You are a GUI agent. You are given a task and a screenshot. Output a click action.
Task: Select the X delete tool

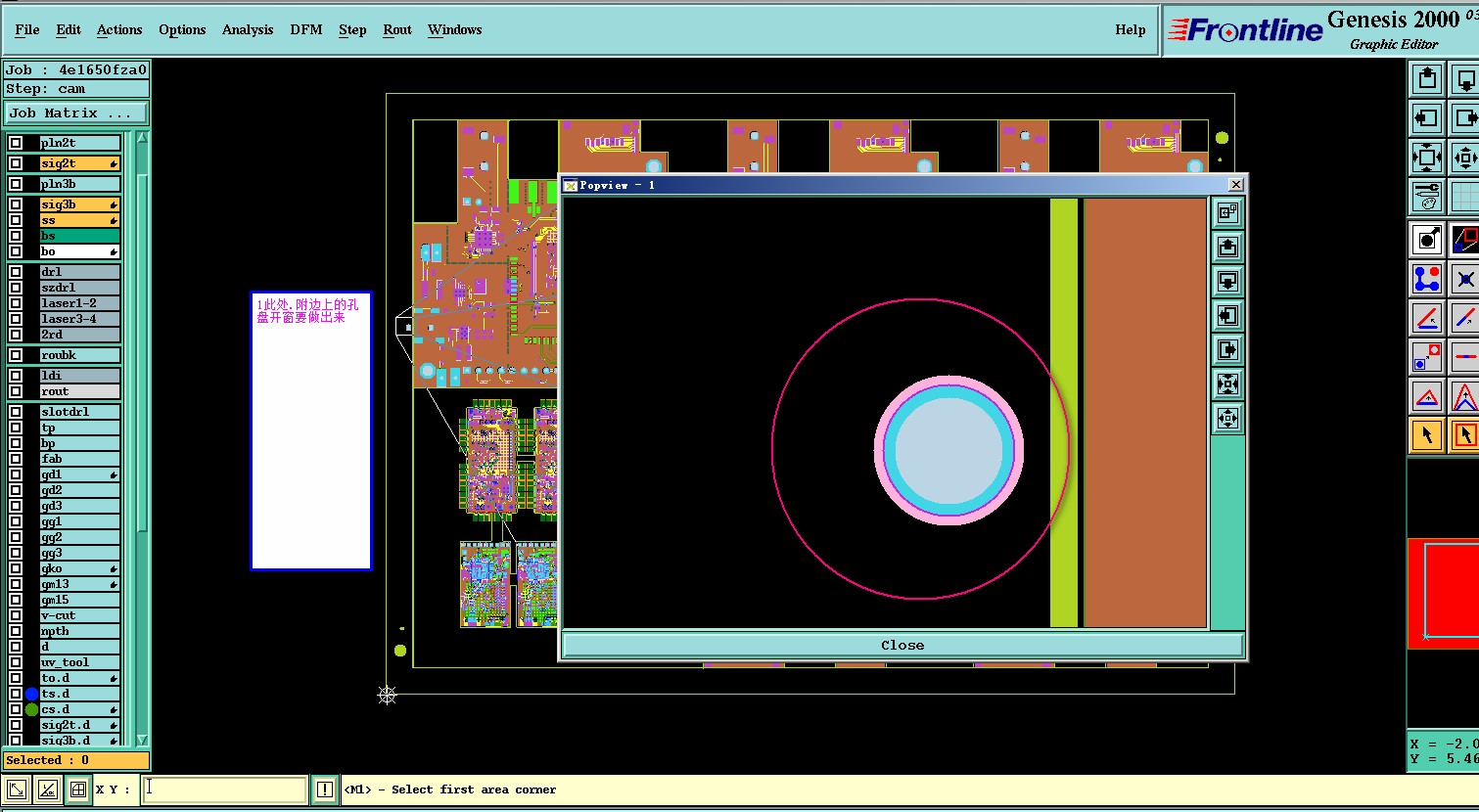tap(1464, 279)
